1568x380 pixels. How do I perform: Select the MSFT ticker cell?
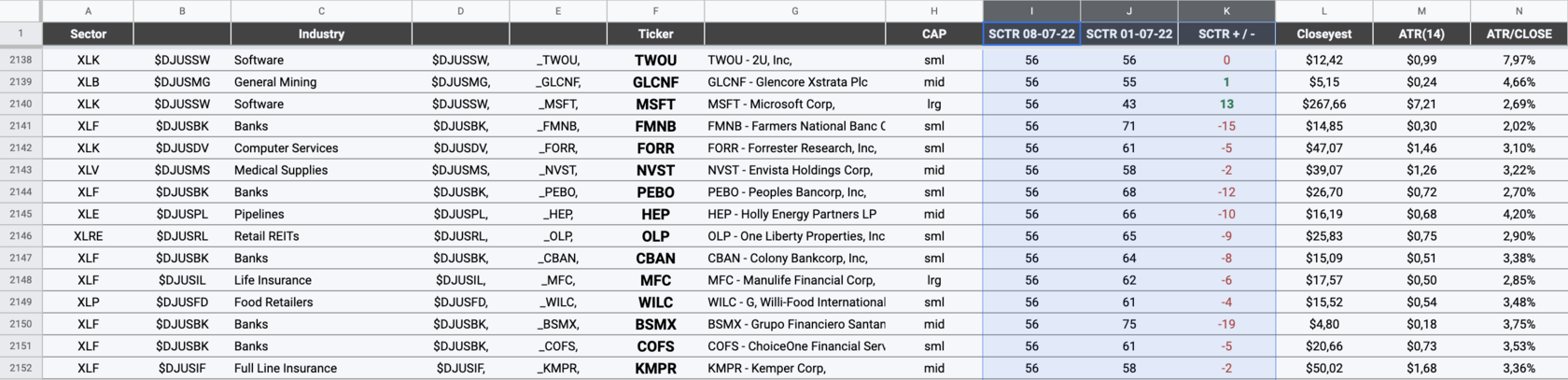tap(655, 104)
